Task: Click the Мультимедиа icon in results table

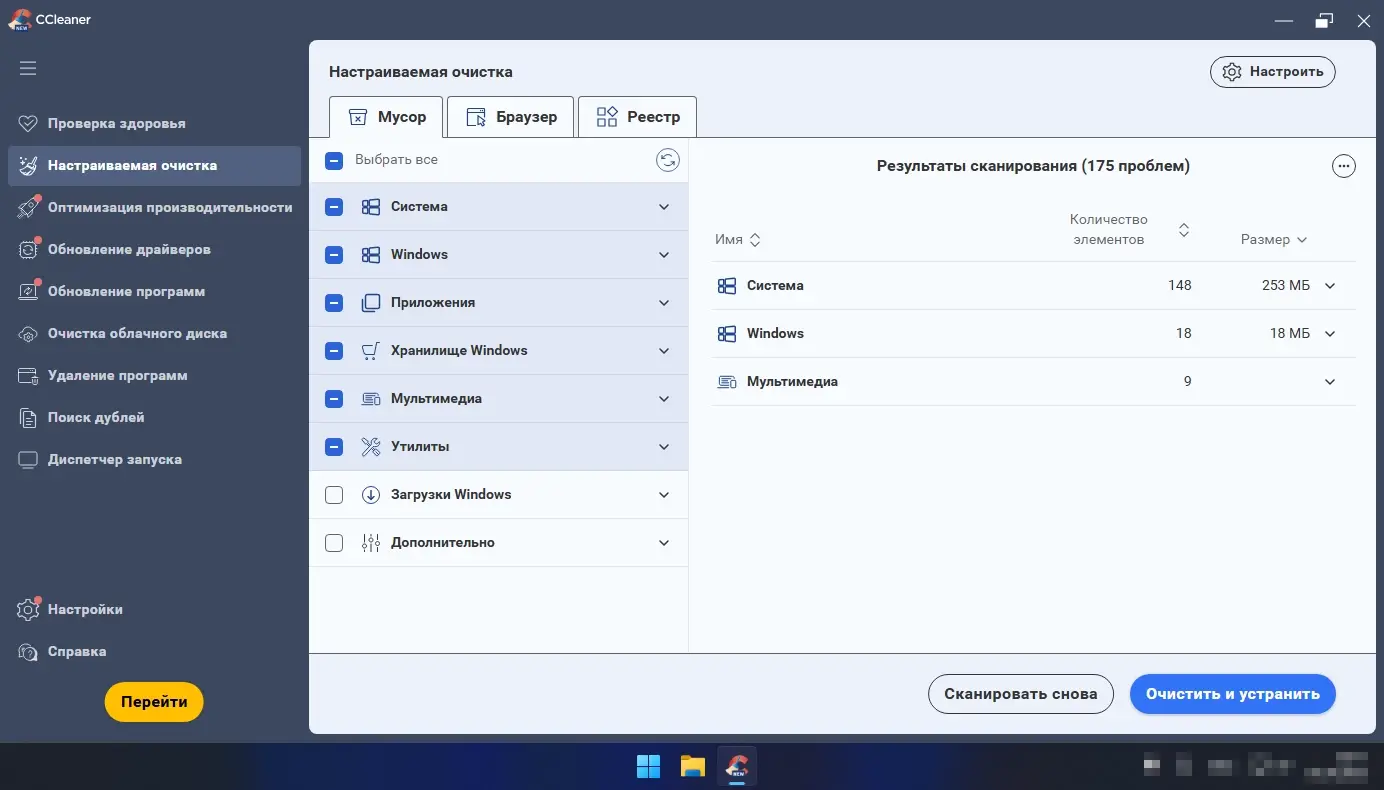Action: pos(727,382)
